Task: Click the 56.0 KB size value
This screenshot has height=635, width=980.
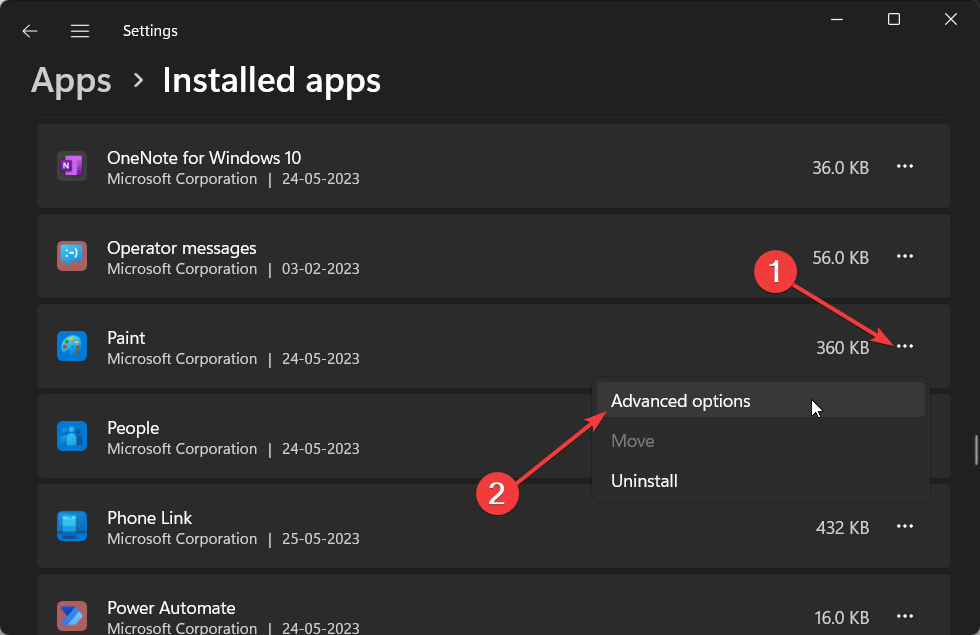Action: (x=840, y=258)
